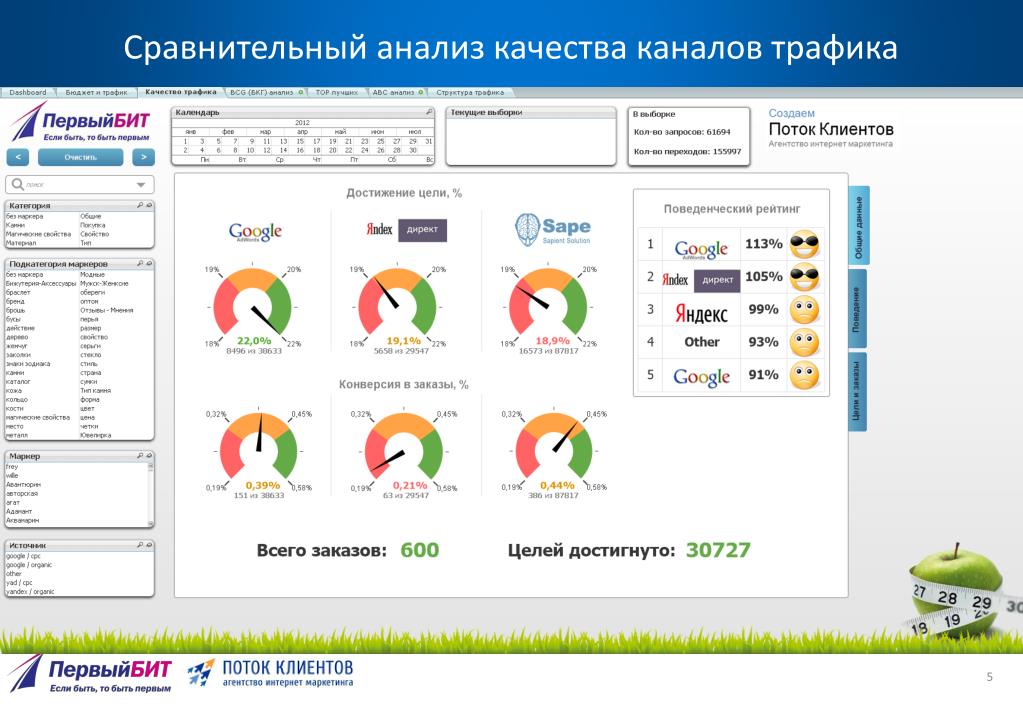This screenshot has height=708, width=1023.
Task: Click the Yandex goal gauge showing 19,1%
Action: tap(398, 305)
